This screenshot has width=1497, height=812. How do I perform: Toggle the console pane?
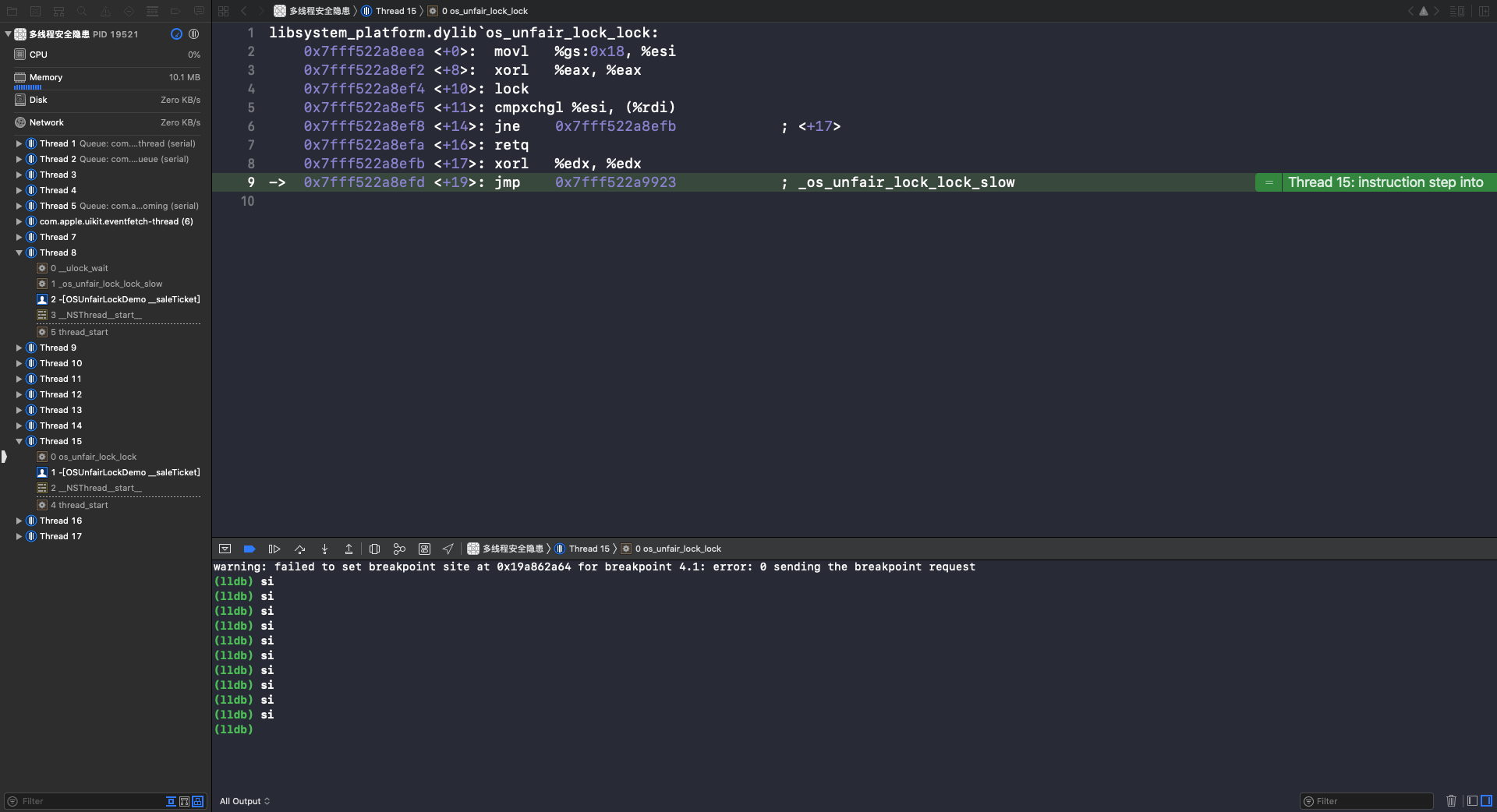coord(1486,801)
